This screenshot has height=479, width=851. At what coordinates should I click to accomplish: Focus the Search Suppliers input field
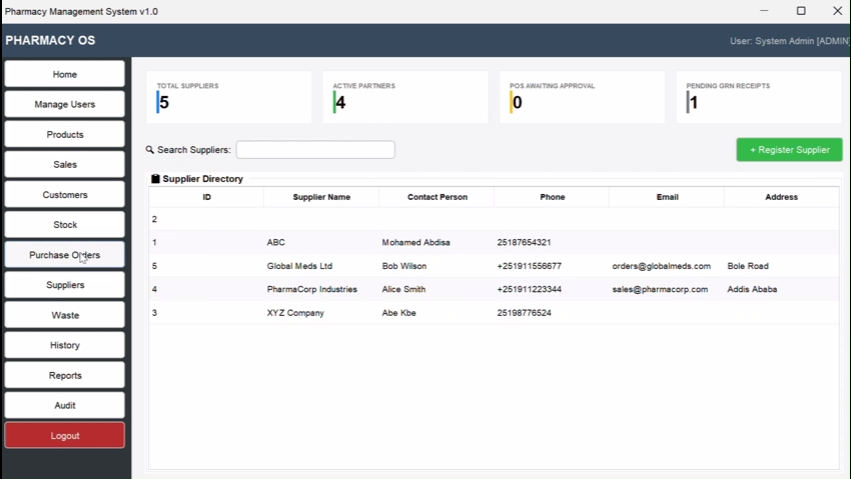[315, 150]
